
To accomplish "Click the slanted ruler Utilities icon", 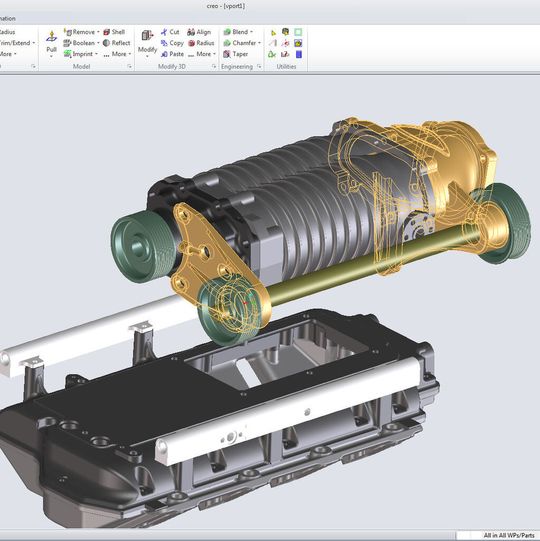I will tap(273, 43).
